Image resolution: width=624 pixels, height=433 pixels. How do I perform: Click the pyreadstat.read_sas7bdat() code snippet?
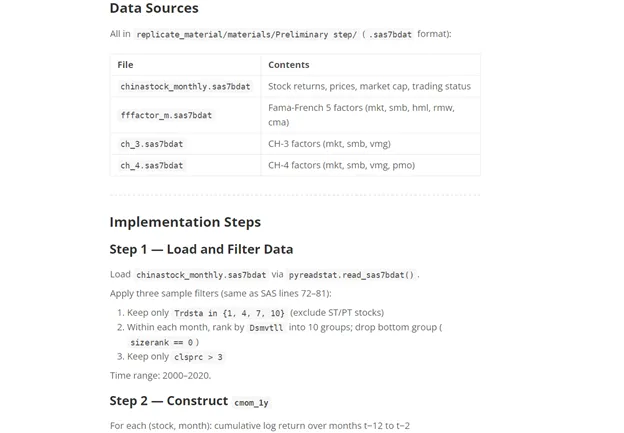click(x=351, y=275)
